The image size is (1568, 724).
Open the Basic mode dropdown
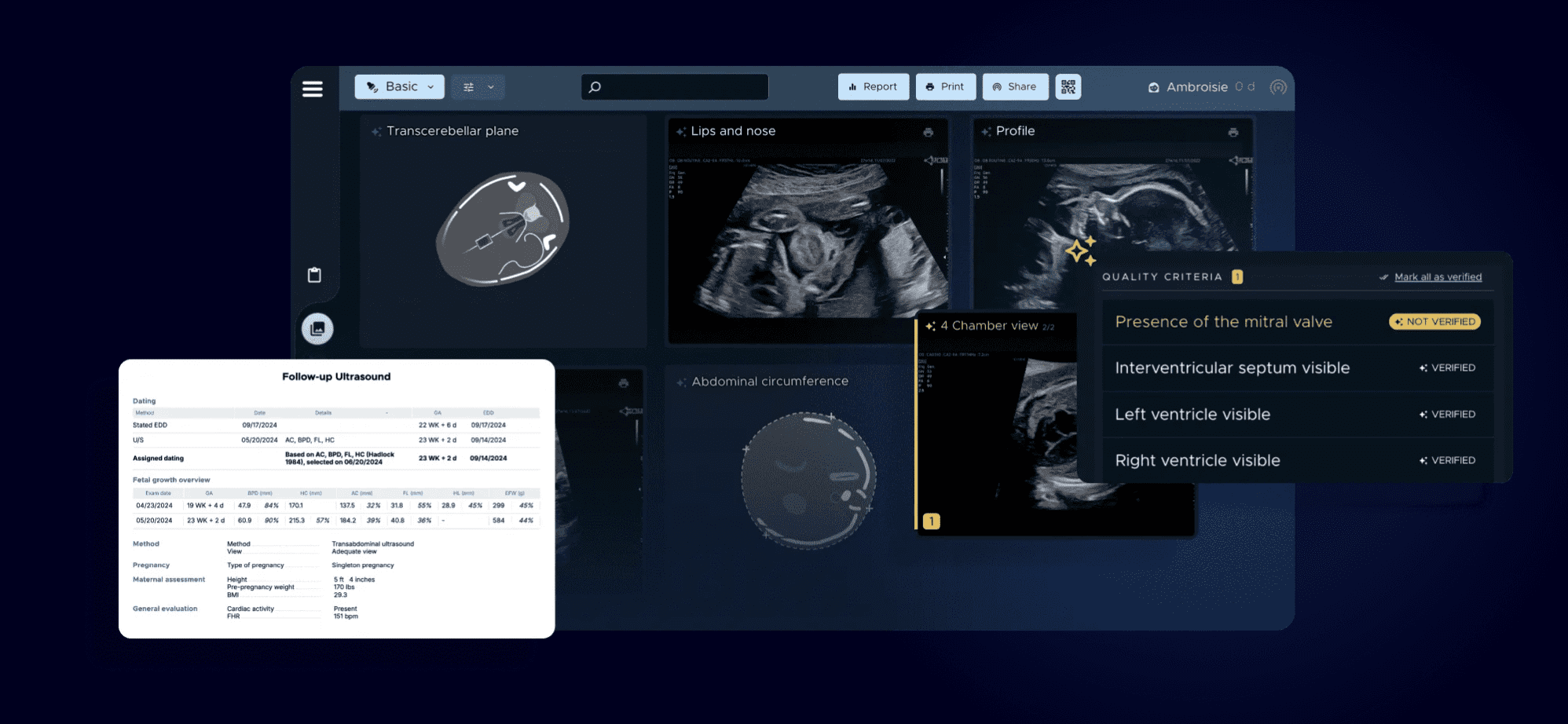coord(399,86)
